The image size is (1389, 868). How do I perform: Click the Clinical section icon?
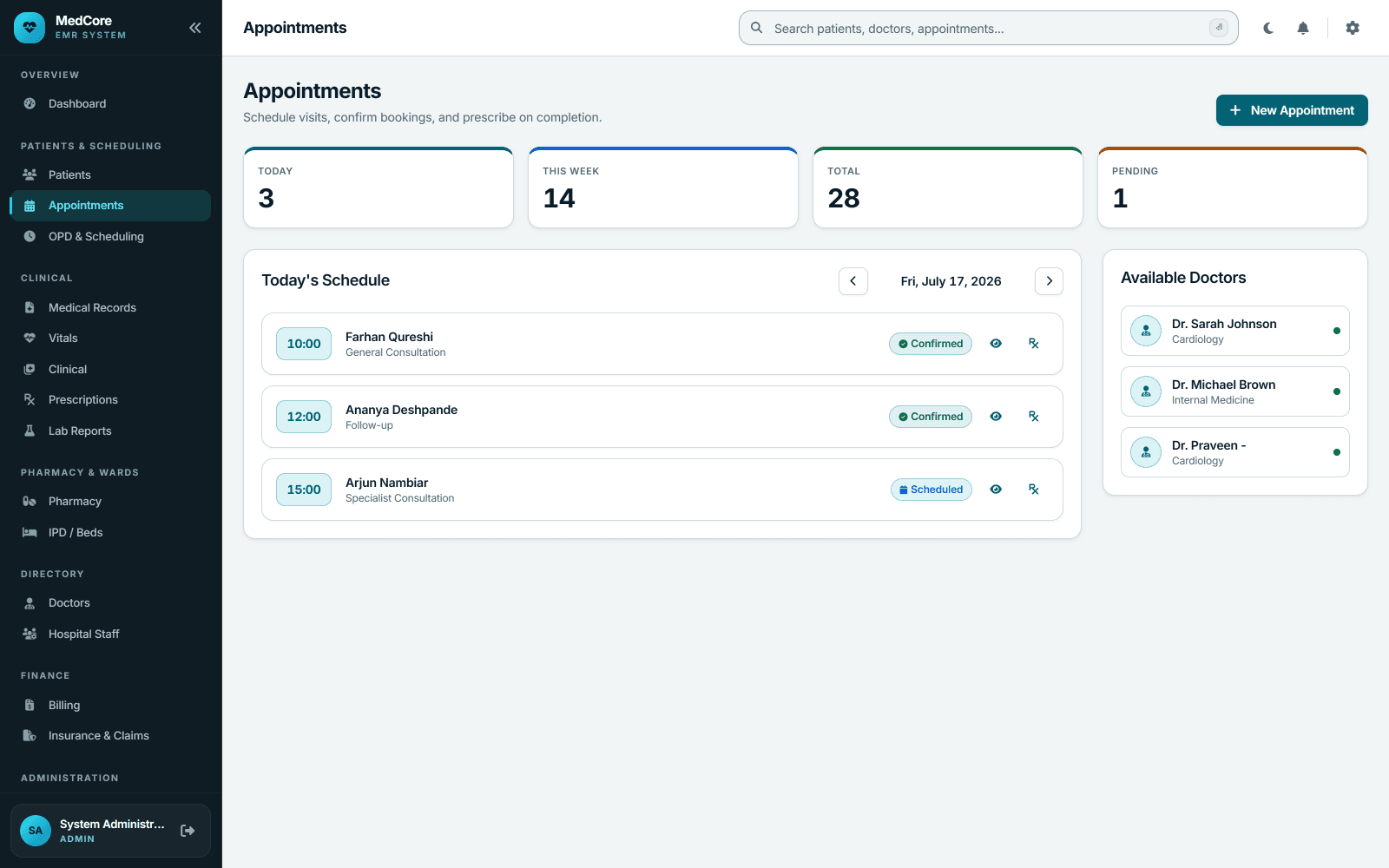click(x=30, y=369)
